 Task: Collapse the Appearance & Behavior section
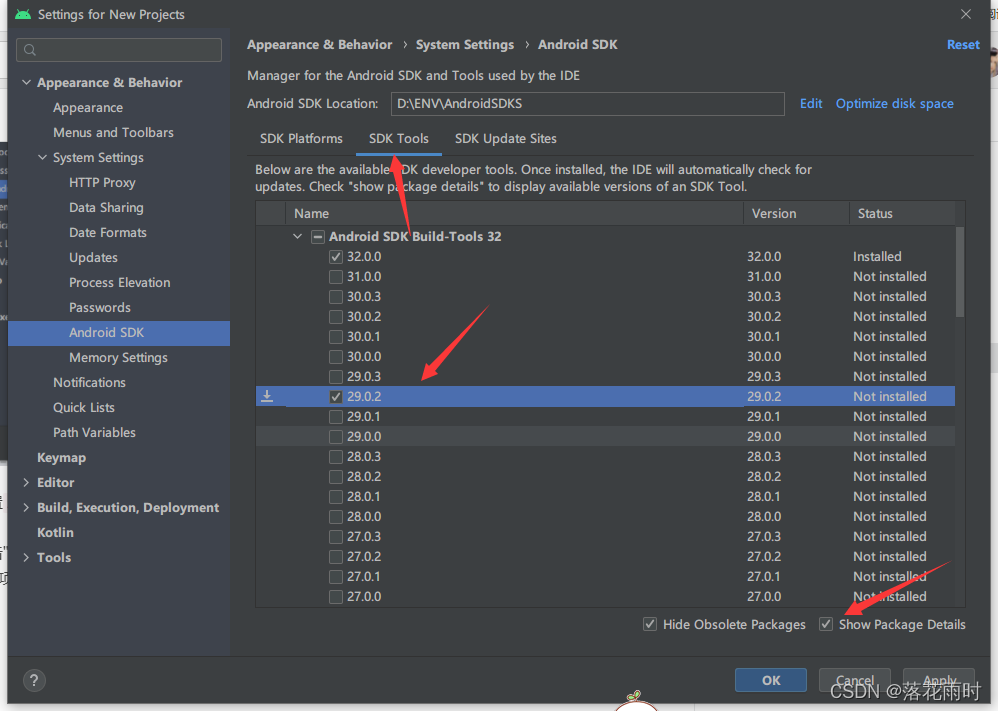26,82
